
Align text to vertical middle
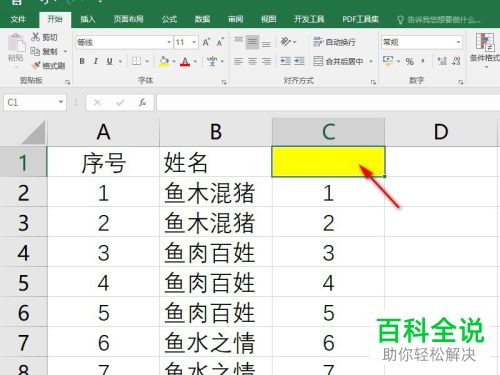[x=252, y=42]
